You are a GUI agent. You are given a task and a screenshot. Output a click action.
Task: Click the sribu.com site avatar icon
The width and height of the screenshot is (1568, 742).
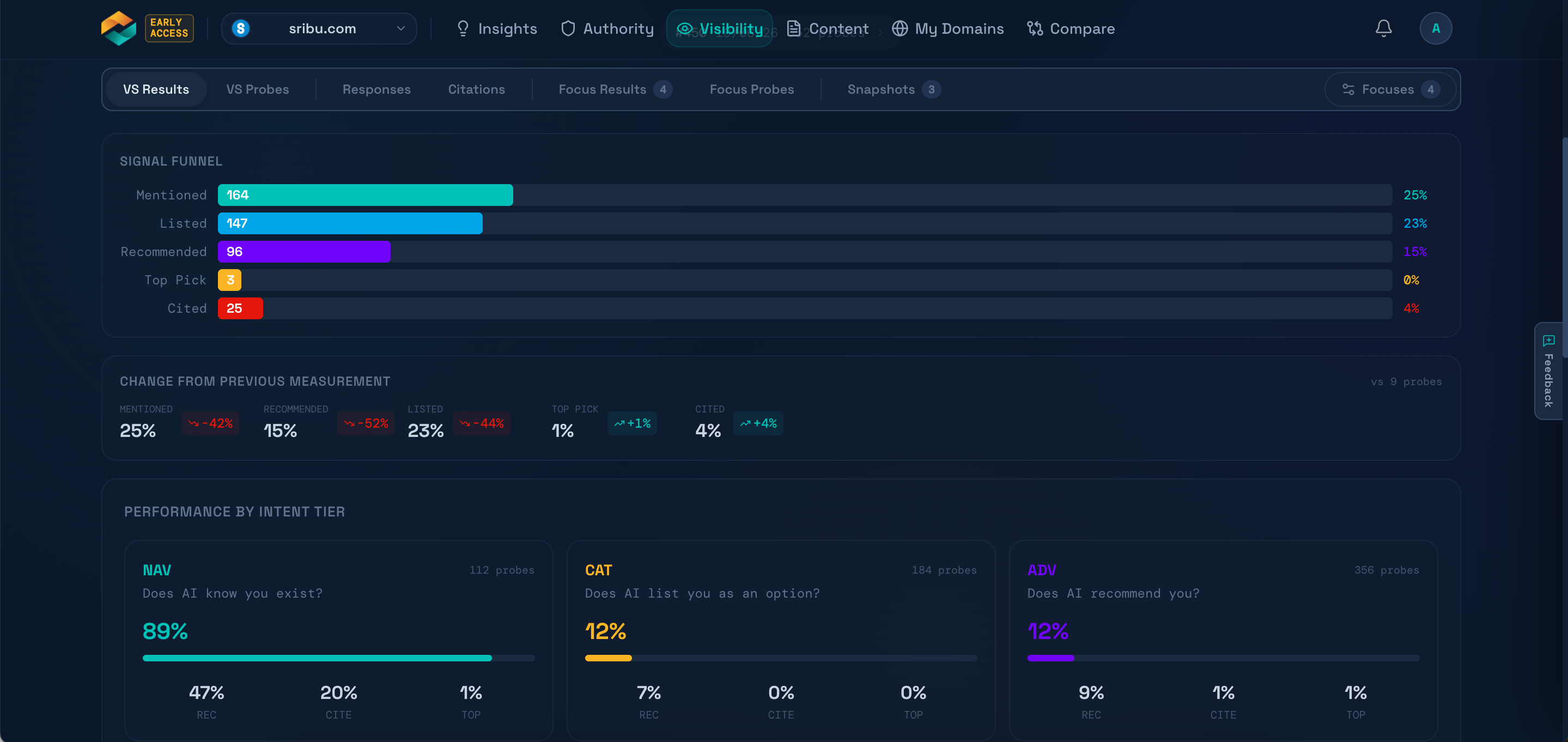click(241, 29)
